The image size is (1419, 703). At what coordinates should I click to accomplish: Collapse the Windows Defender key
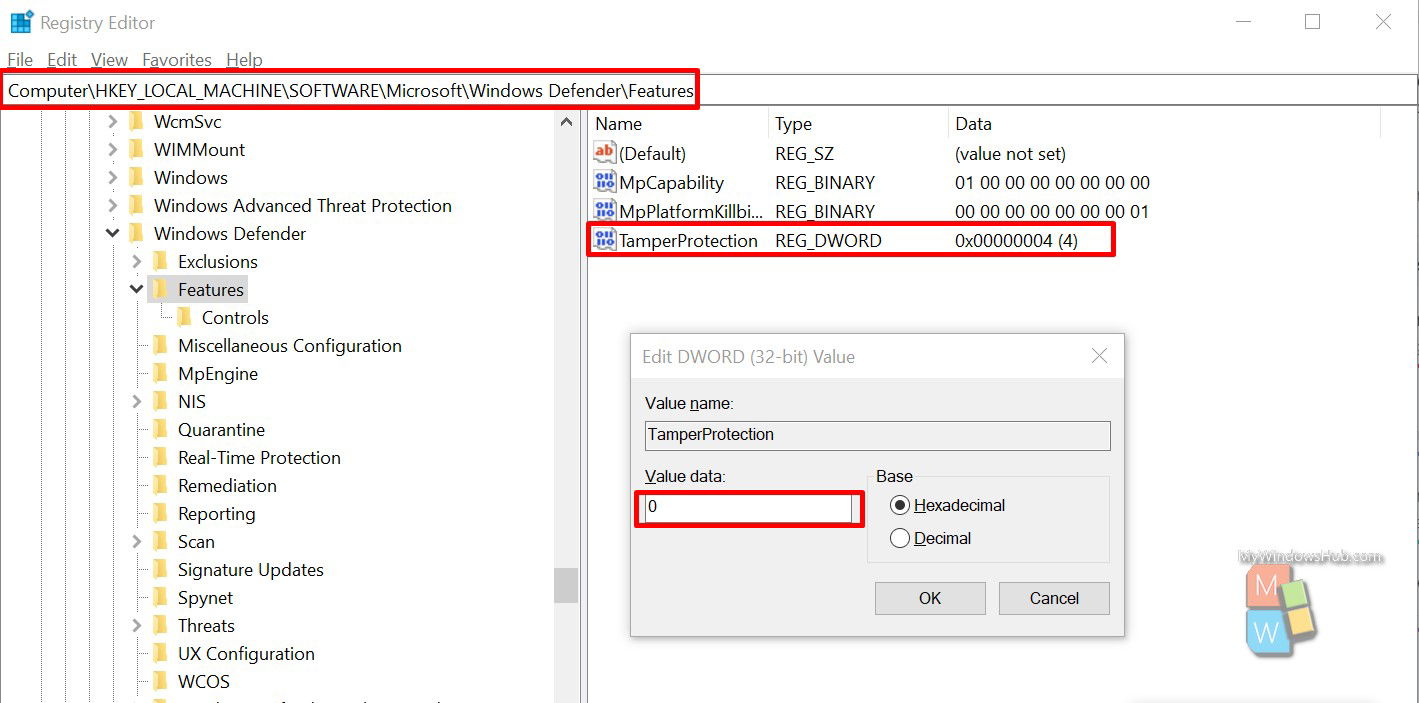113,234
